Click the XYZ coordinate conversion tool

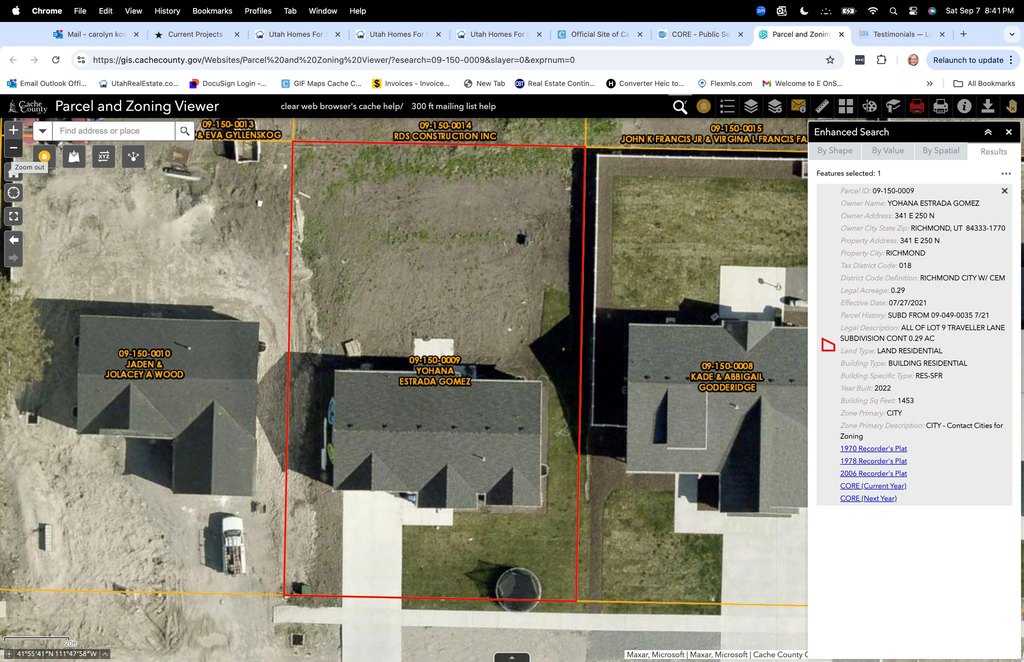pyautogui.click(x=103, y=157)
